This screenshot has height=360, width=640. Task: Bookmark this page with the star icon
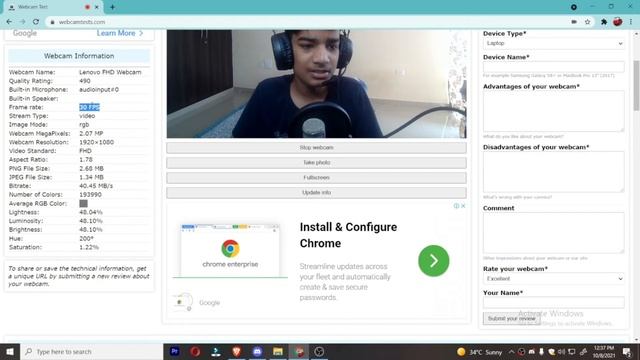point(587,22)
